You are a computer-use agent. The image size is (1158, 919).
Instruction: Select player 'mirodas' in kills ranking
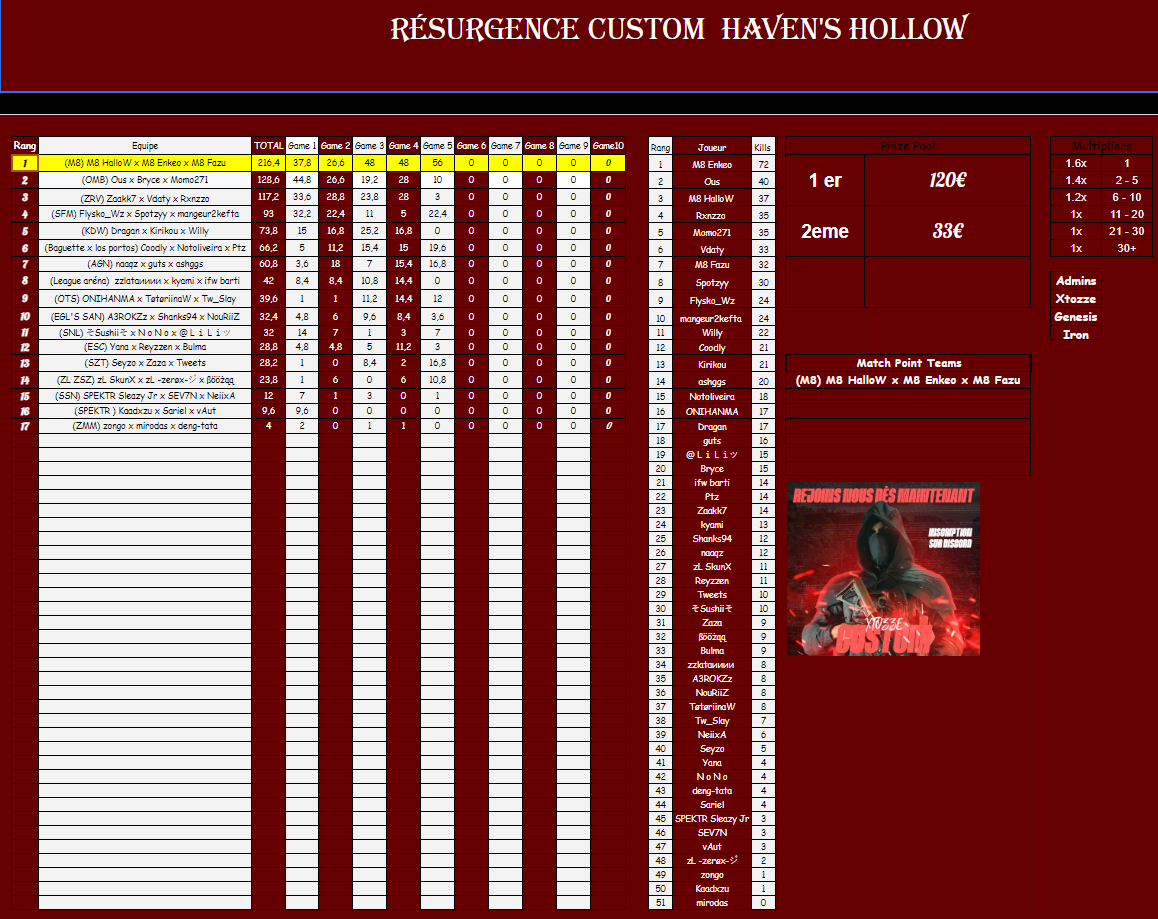tap(712, 903)
